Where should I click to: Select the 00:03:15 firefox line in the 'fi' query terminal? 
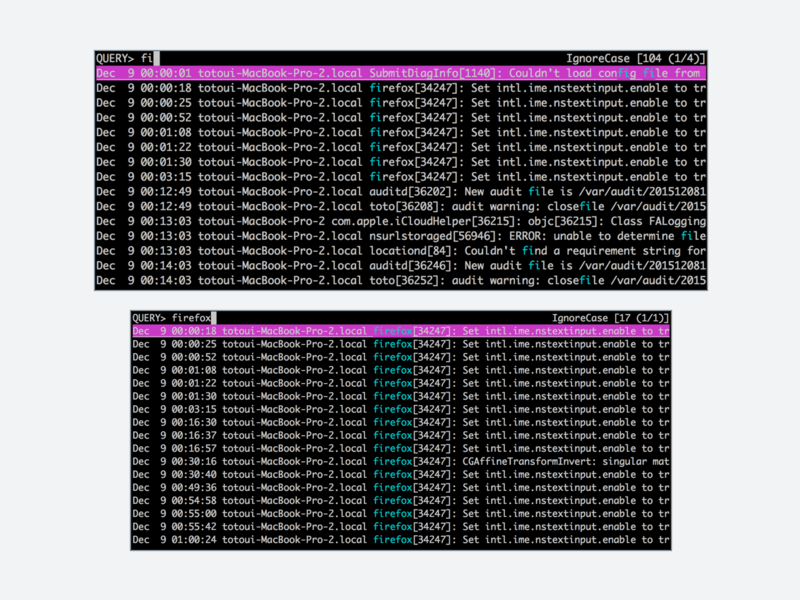coord(401,177)
